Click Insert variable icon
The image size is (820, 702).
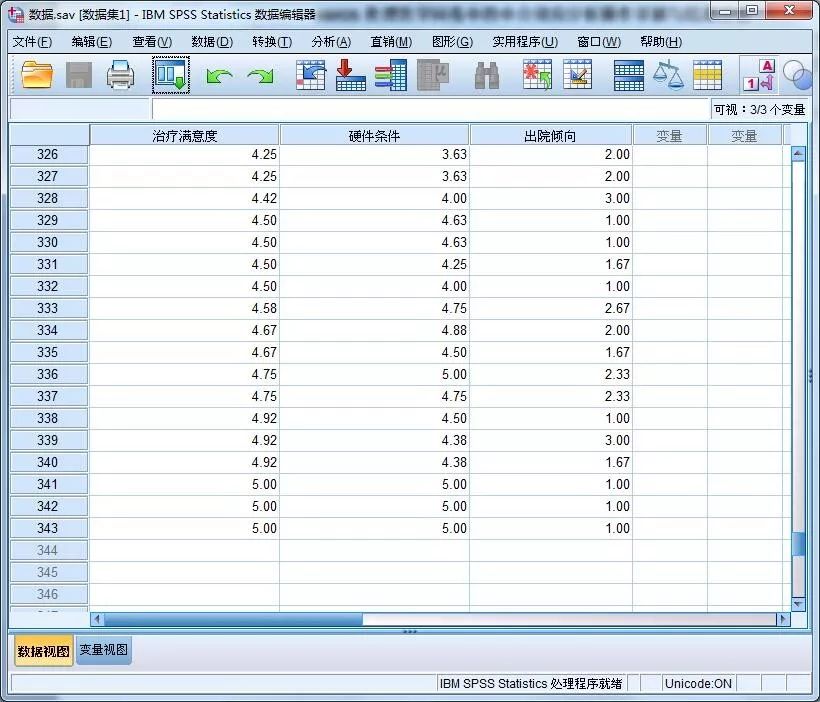(577, 75)
